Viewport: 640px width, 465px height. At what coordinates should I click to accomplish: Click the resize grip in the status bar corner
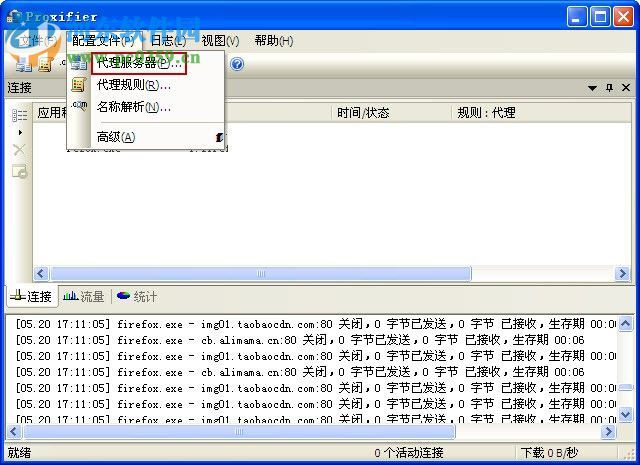coord(630,455)
